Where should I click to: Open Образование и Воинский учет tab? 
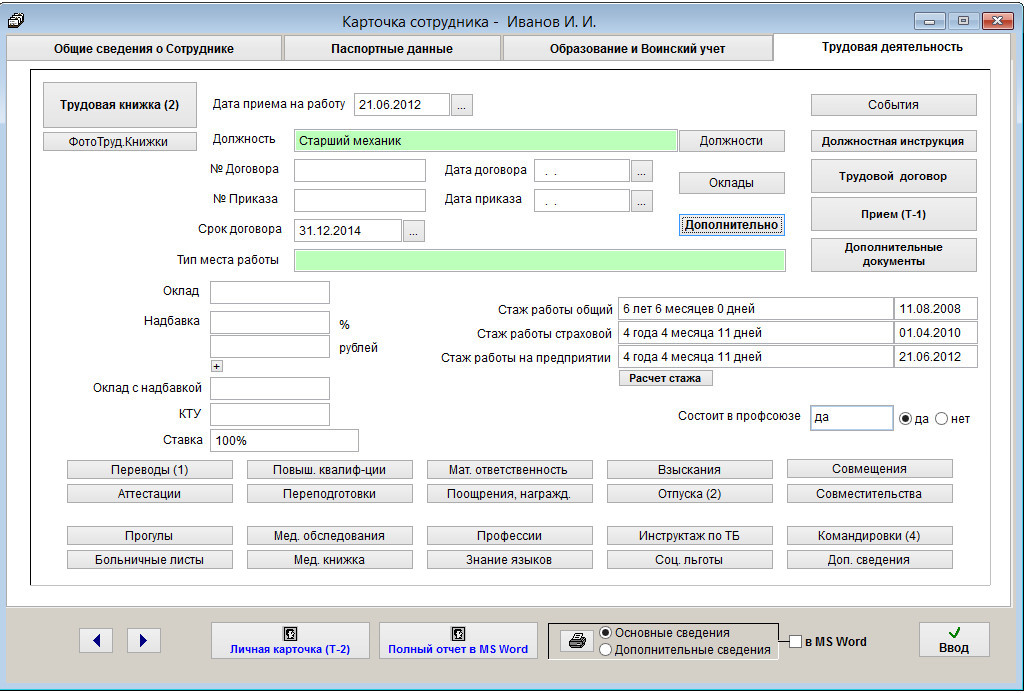coord(637,49)
